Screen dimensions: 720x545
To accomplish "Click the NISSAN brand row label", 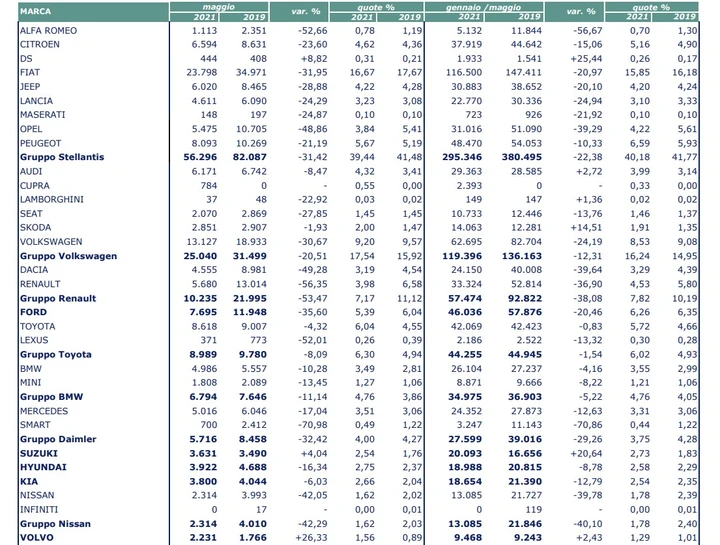I will 37,495.
